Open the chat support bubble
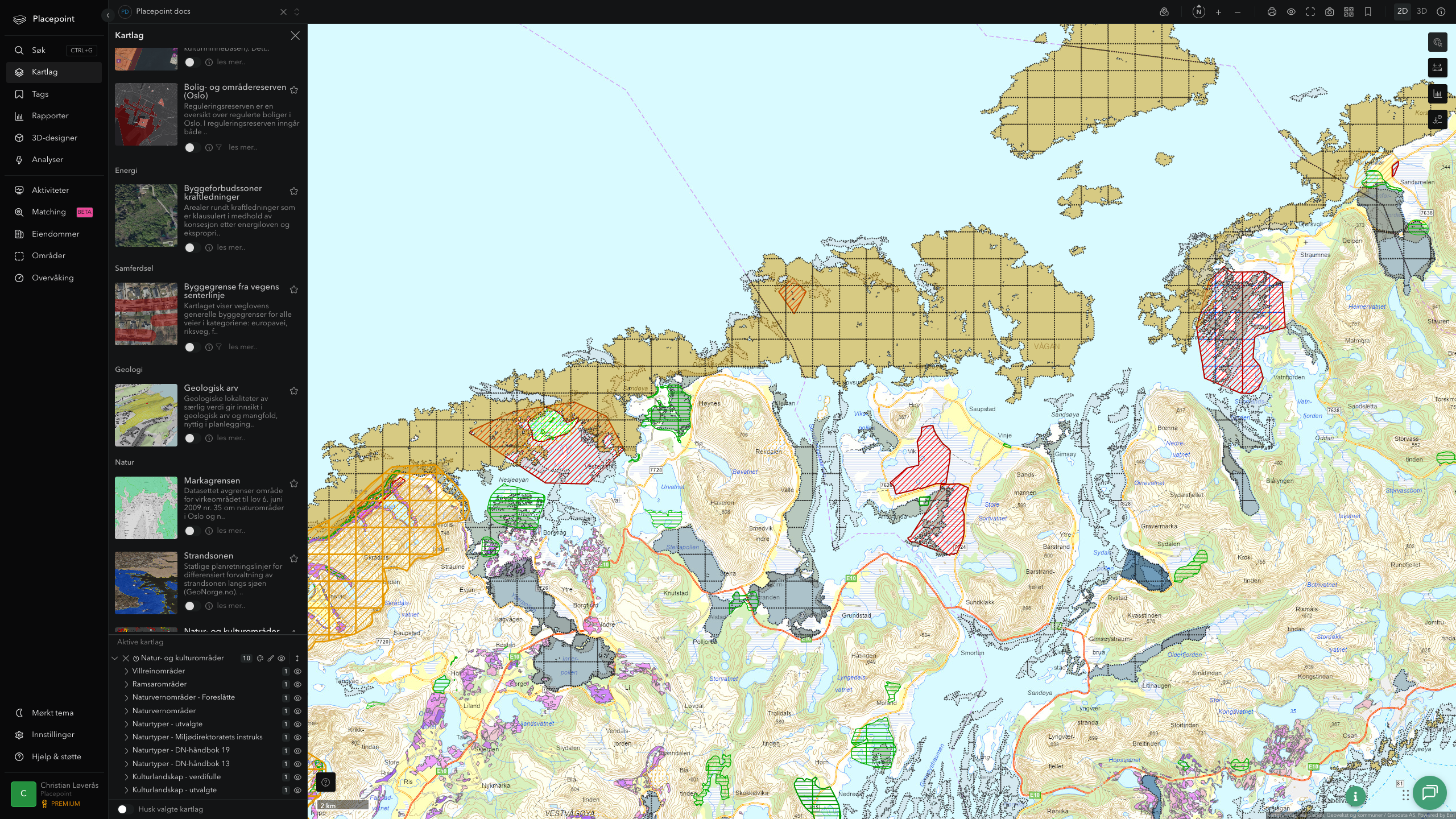Image resolution: width=1456 pixels, height=819 pixels. tap(1430, 792)
